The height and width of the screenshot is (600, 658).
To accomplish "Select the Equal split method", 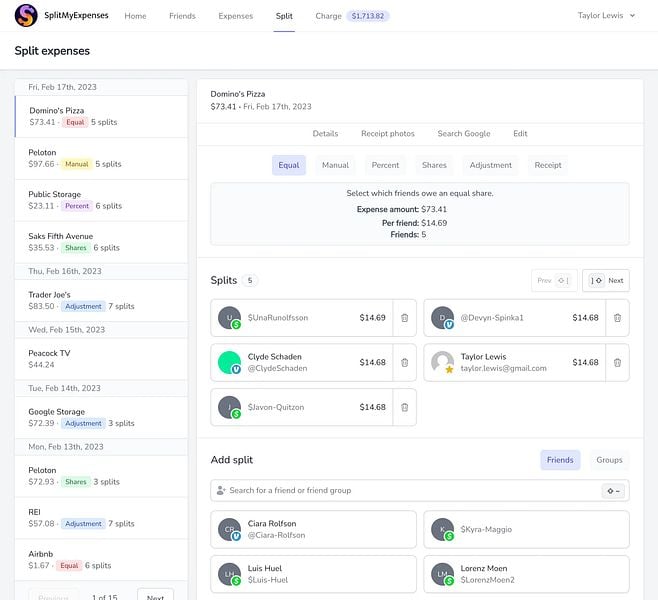I will pos(289,165).
